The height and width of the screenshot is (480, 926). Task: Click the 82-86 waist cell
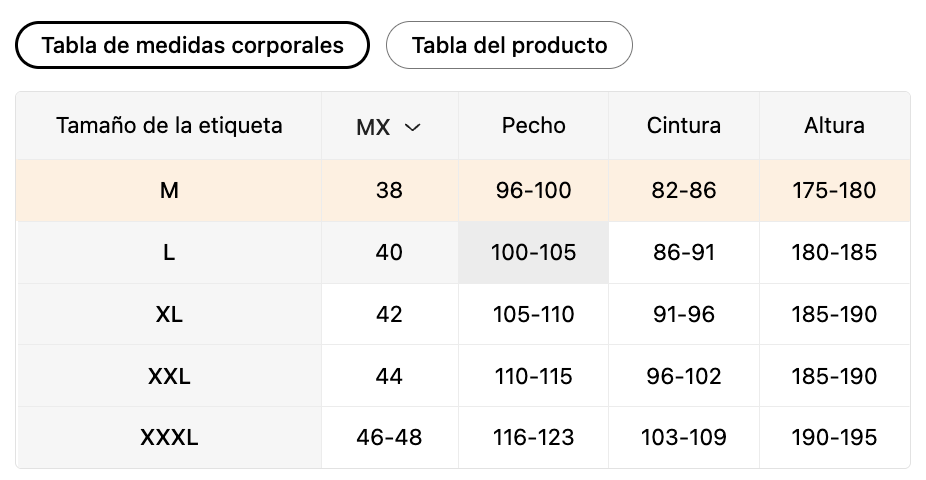point(684,191)
